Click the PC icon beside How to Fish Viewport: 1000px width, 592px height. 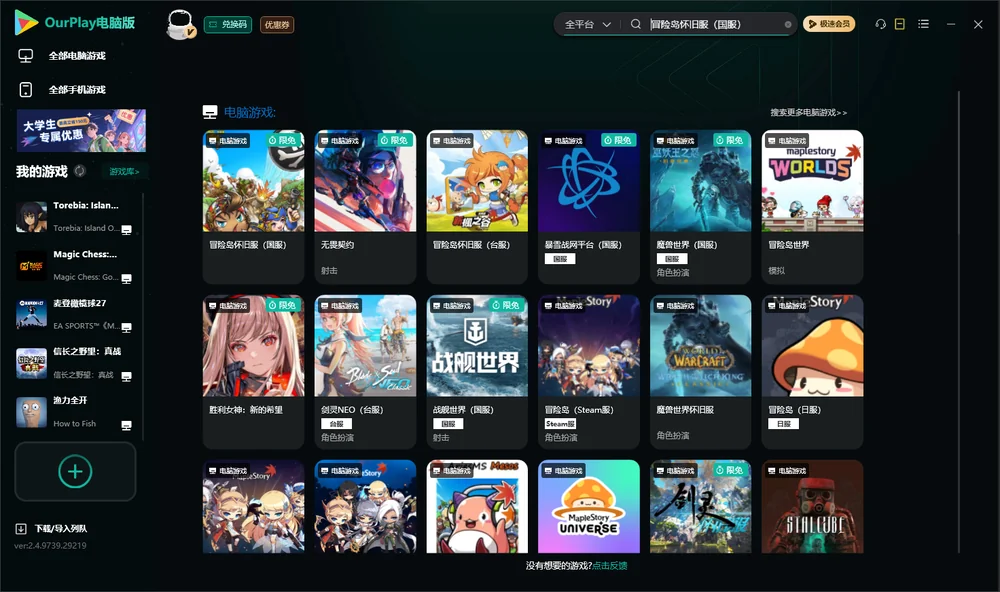(x=126, y=426)
